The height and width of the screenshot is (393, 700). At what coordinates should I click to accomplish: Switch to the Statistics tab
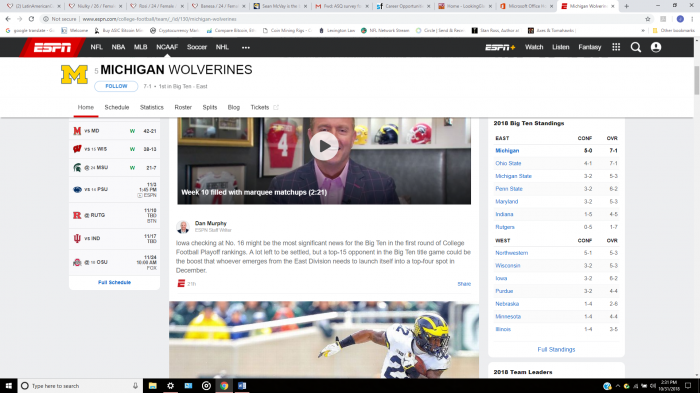point(152,108)
